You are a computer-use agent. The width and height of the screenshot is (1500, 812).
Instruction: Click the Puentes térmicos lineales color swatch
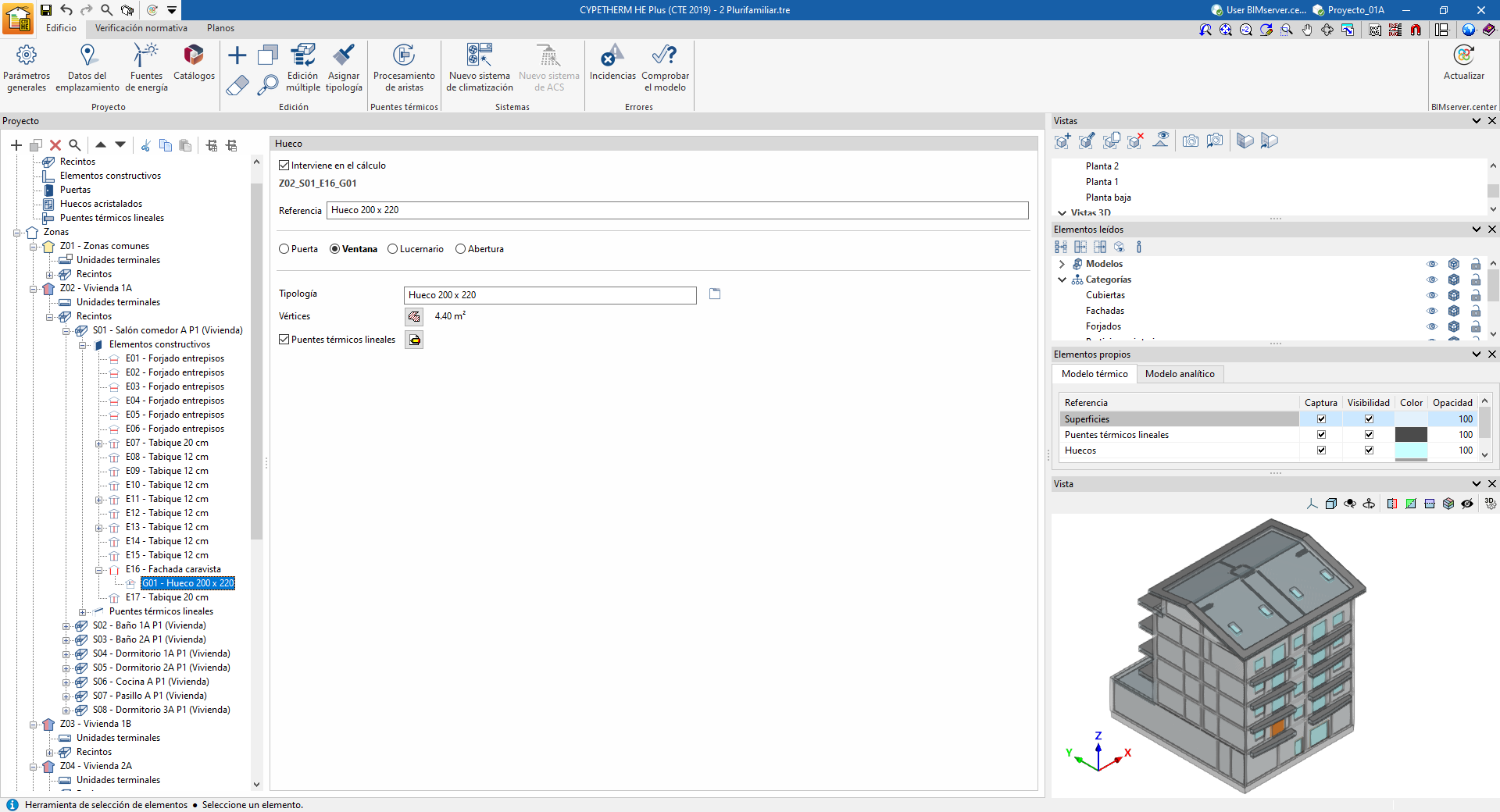point(1410,435)
